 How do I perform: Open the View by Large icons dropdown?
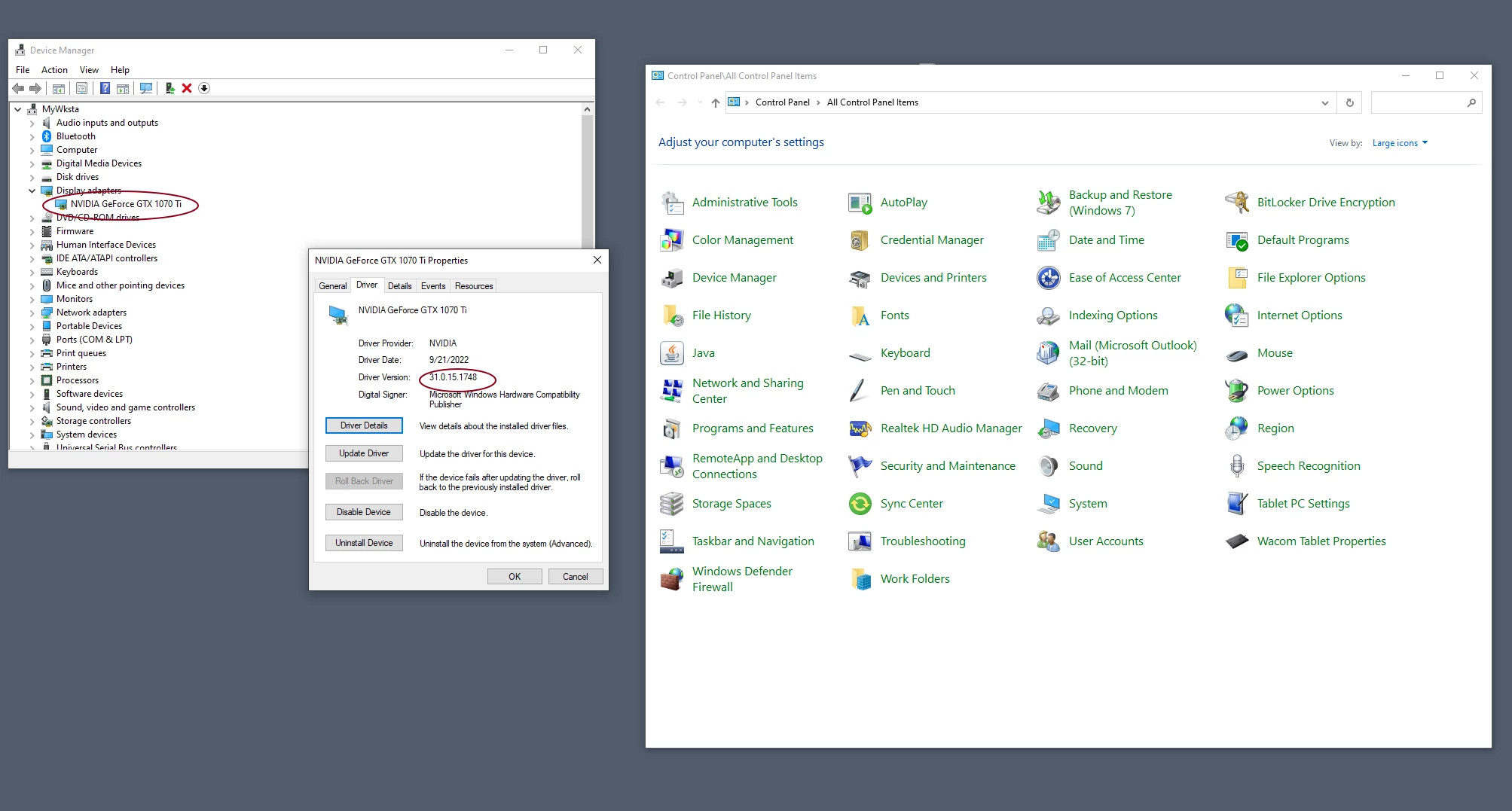coord(1400,143)
